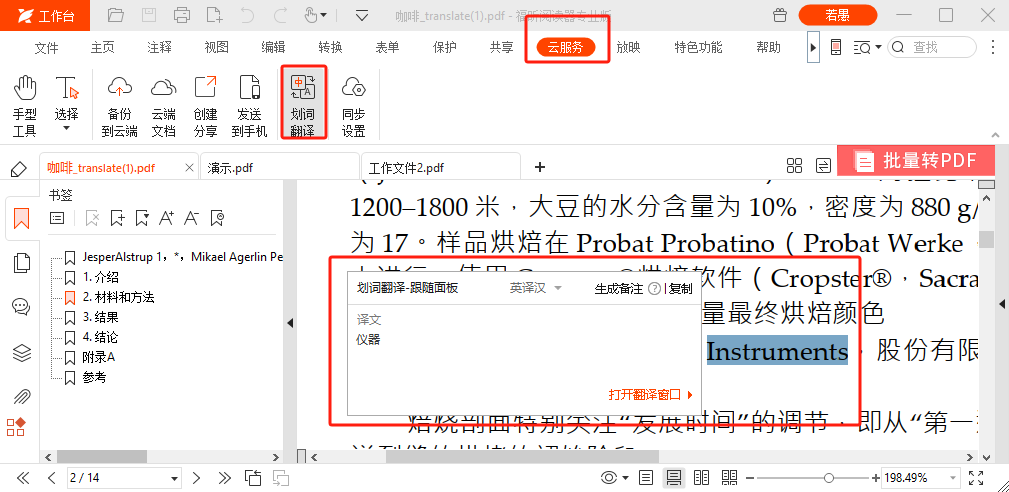Switch to single page view
The height and width of the screenshot is (492, 1009).
pyautogui.click(x=646, y=478)
